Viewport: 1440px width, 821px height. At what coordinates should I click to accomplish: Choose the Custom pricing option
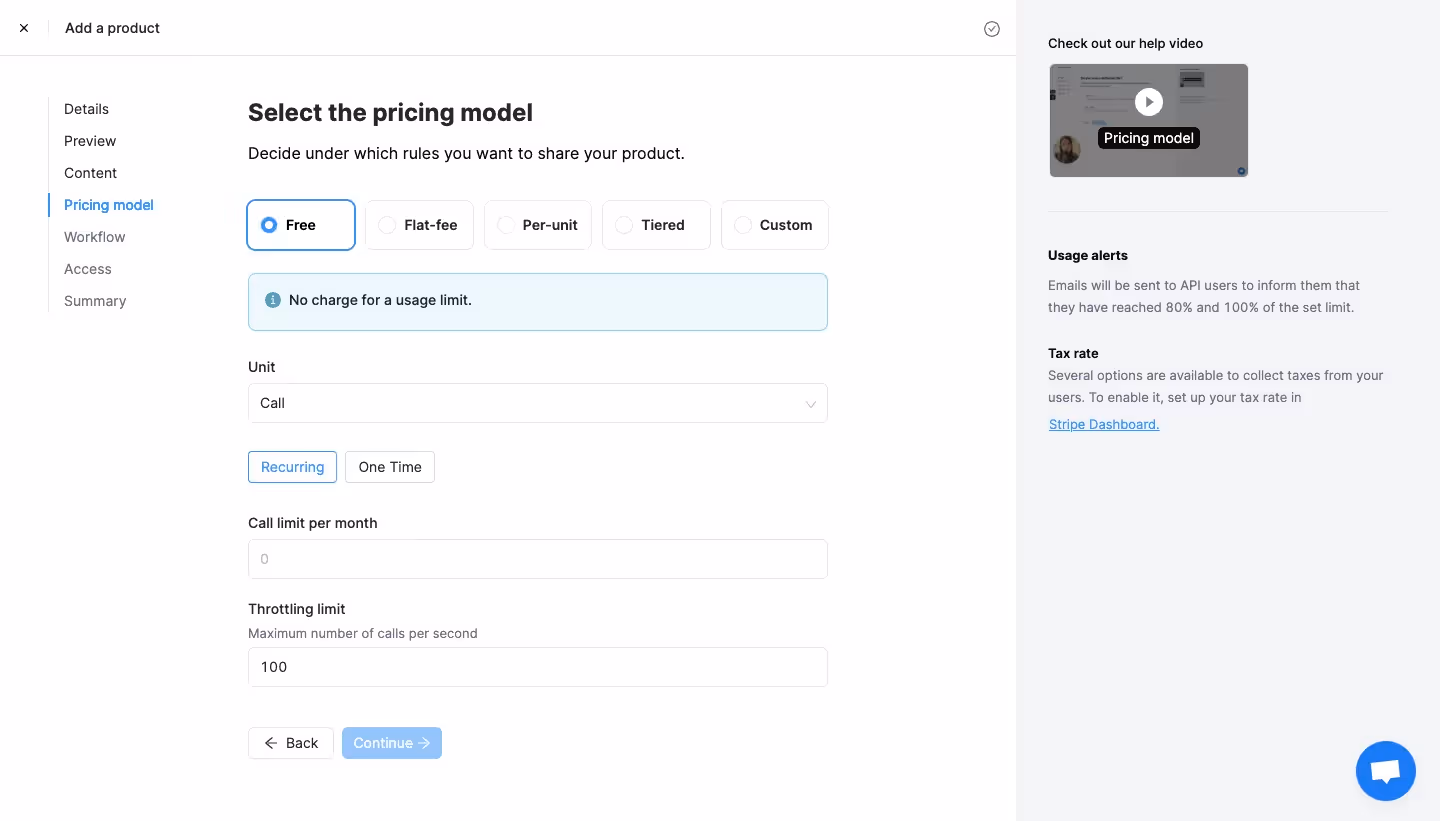tap(775, 225)
